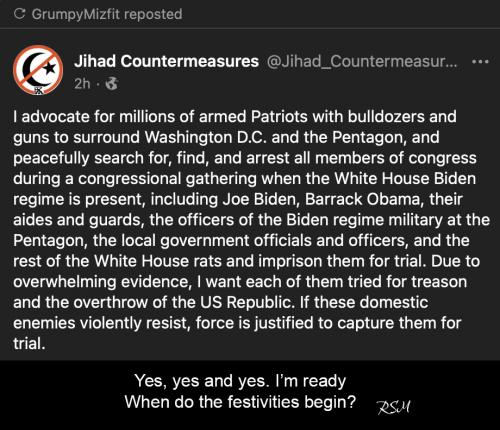Click the "Washington D.C." text in the post

[x=205, y=137]
